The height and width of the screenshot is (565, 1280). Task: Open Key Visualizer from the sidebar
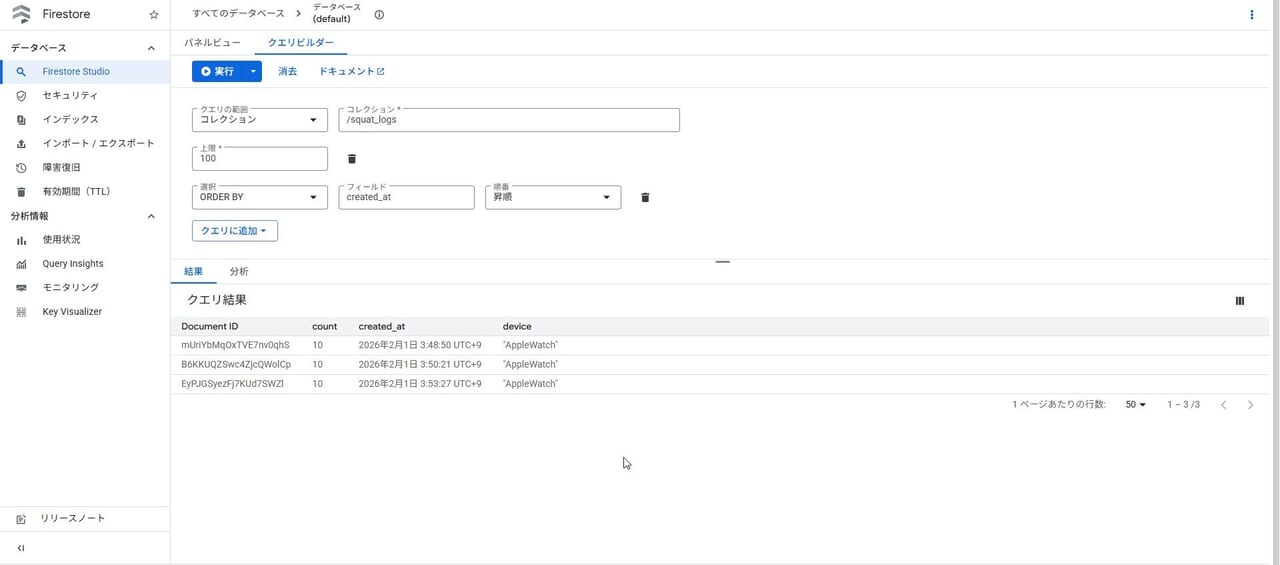[72, 312]
